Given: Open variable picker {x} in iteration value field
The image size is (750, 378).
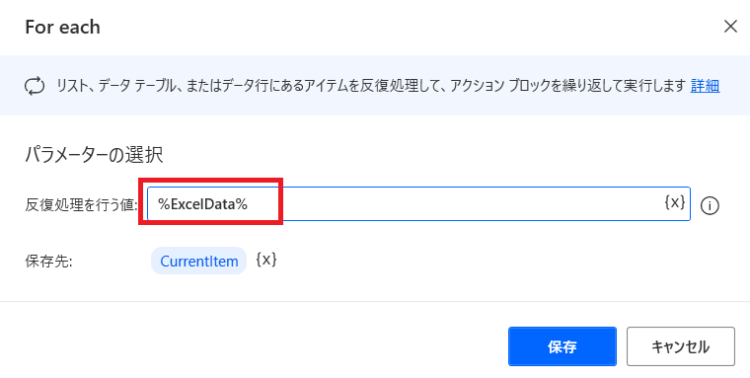Looking at the screenshot, I should pyautogui.click(x=675, y=203).
